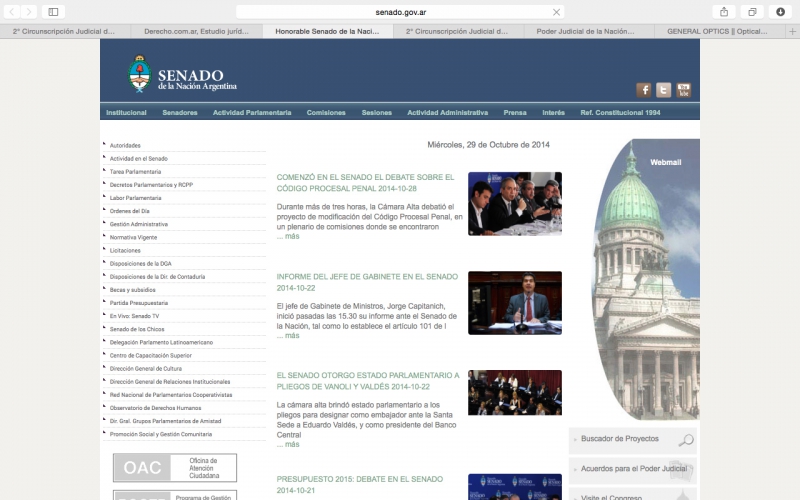
Task: Open Senate chamber session photo
Action: [515, 393]
